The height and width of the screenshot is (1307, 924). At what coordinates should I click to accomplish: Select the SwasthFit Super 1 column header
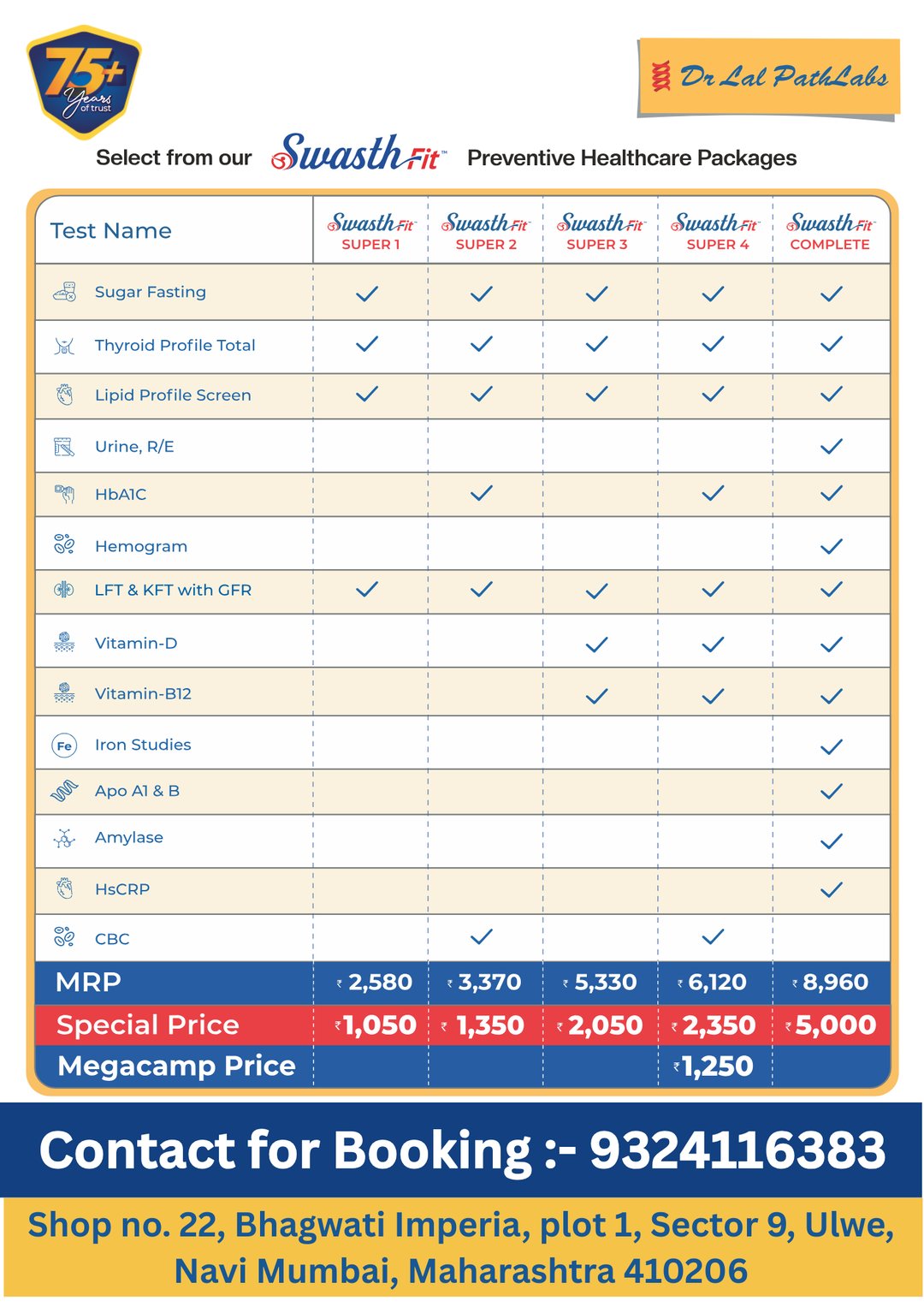[x=371, y=232]
